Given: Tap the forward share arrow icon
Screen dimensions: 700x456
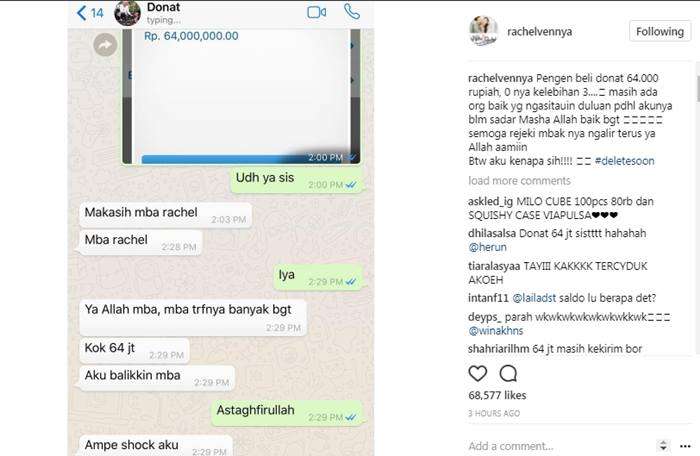Looking at the screenshot, I should [105, 45].
